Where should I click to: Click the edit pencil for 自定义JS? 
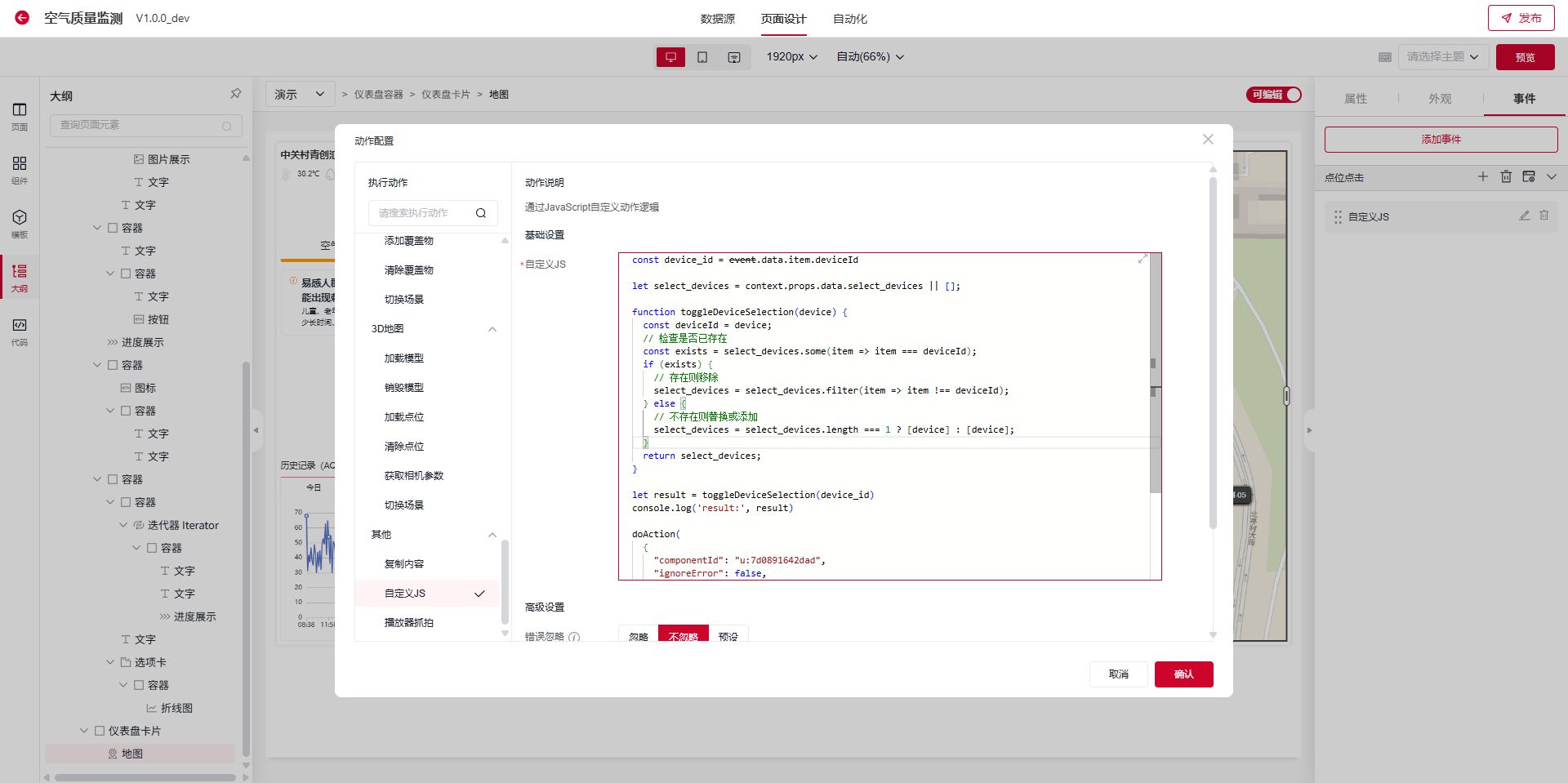point(1524,216)
